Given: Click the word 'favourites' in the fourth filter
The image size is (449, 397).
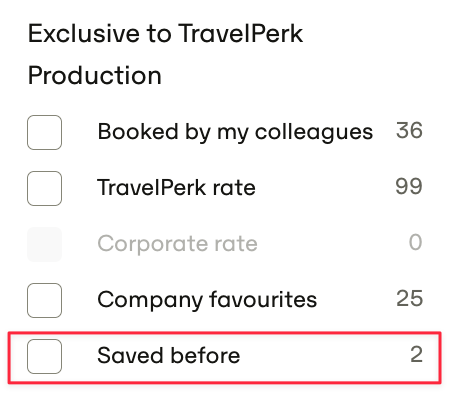Looking at the screenshot, I should pyautogui.click(x=263, y=299).
